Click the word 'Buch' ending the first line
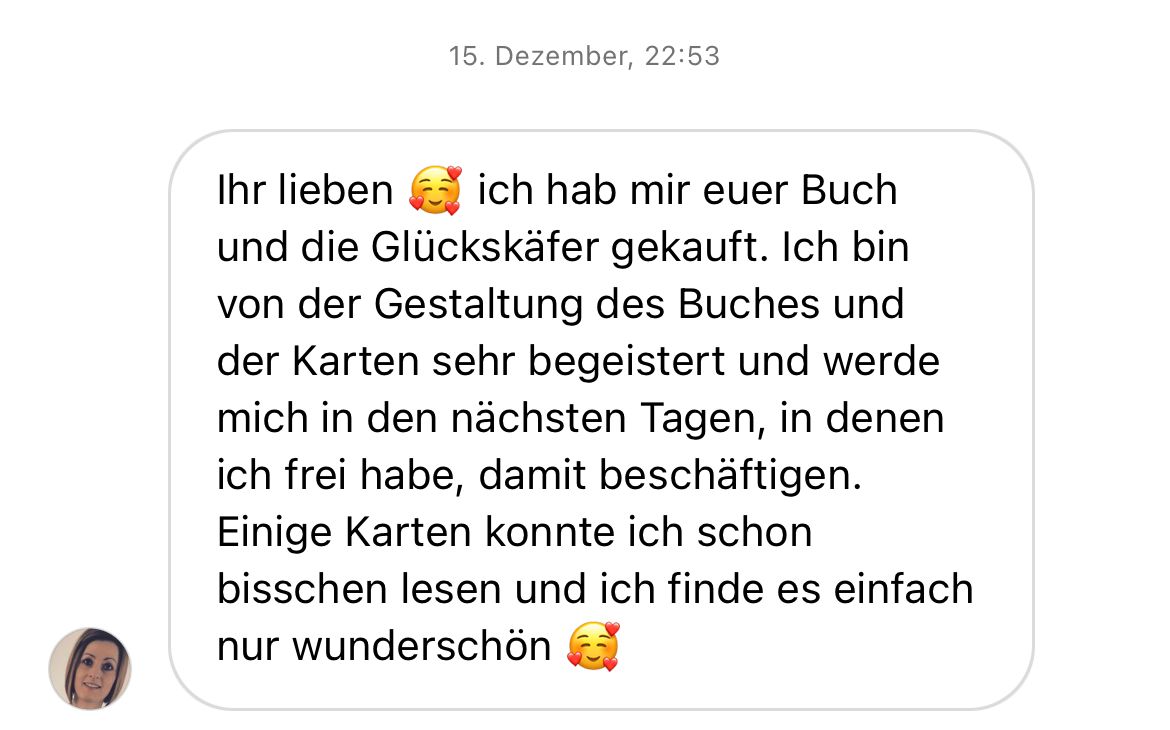The width and height of the screenshot is (1170, 730). click(x=849, y=190)
